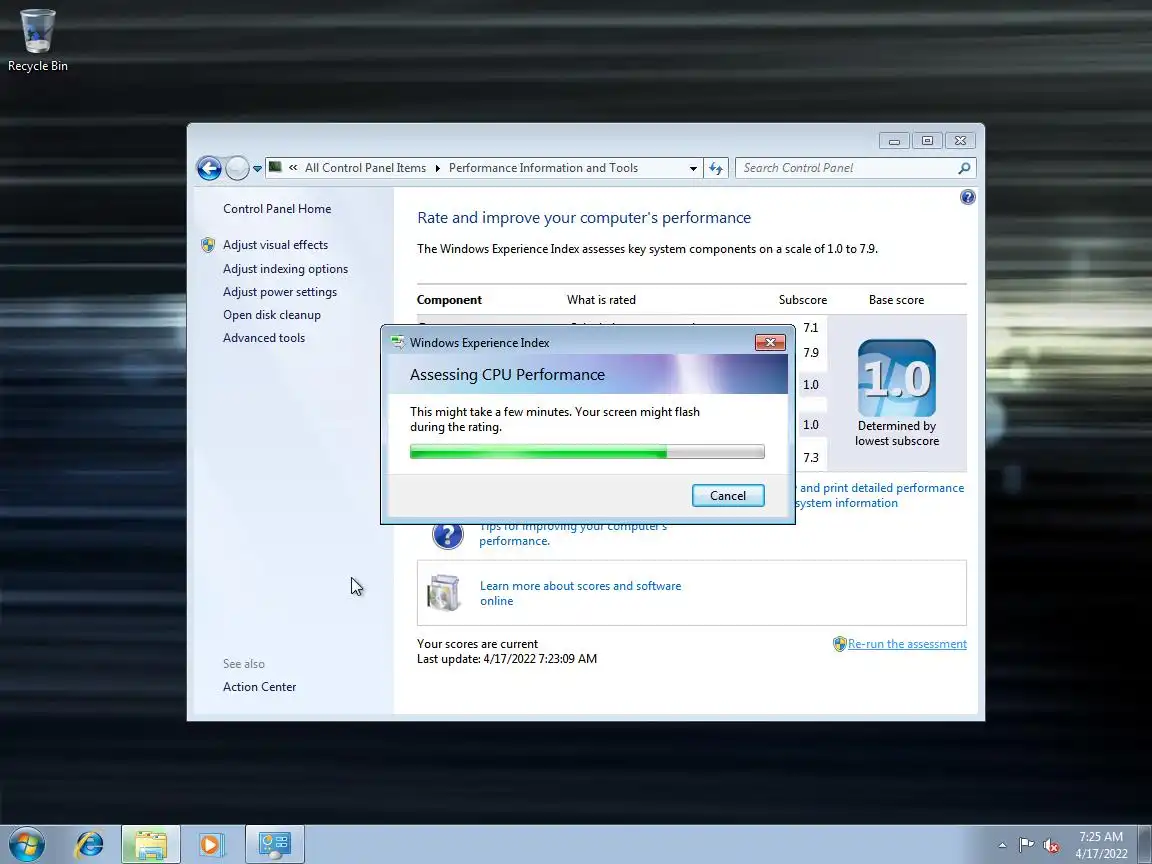The width and height of the screenshot is (1152, 864).
Task: Click the 7.3 subscore value
Action: (x=810, y=458)
